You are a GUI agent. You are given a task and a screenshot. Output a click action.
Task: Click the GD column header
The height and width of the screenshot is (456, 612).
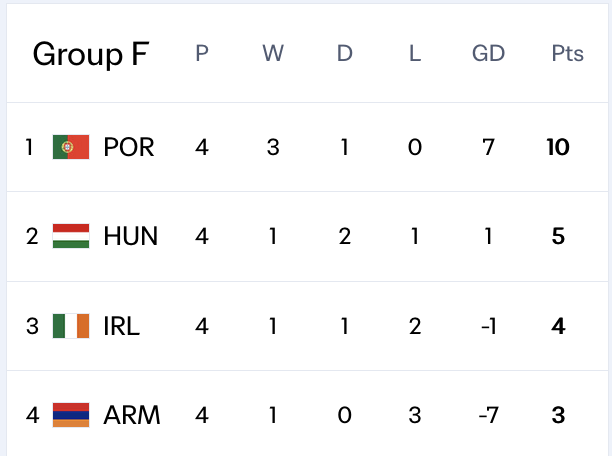pos(488,54)
